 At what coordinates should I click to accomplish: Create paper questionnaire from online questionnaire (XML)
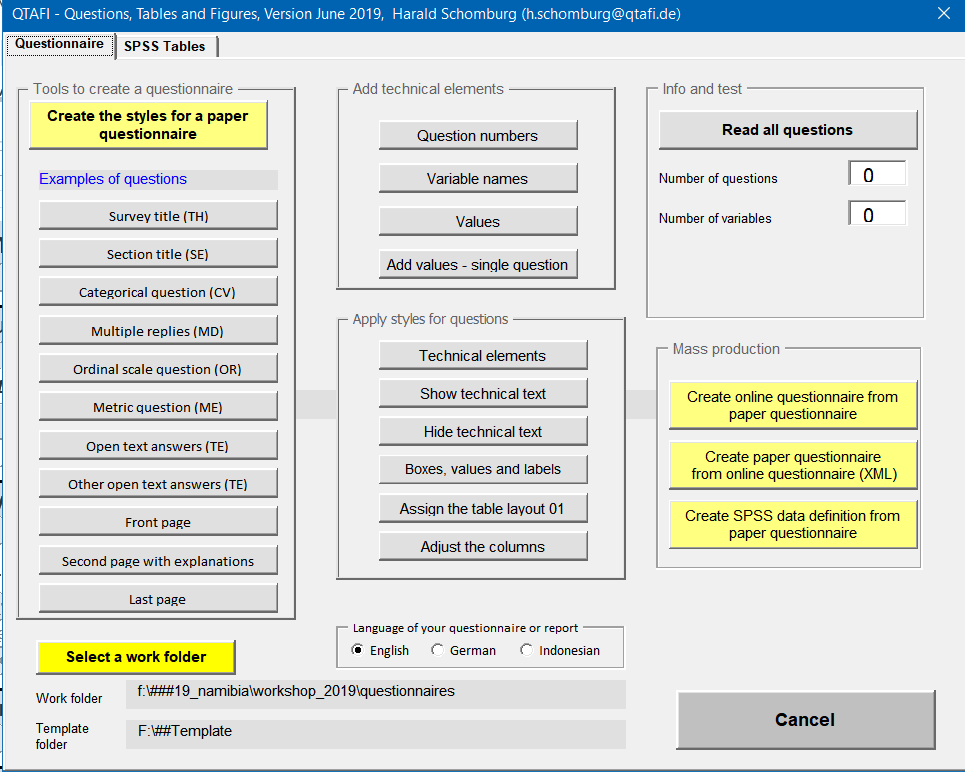point(793,465)
